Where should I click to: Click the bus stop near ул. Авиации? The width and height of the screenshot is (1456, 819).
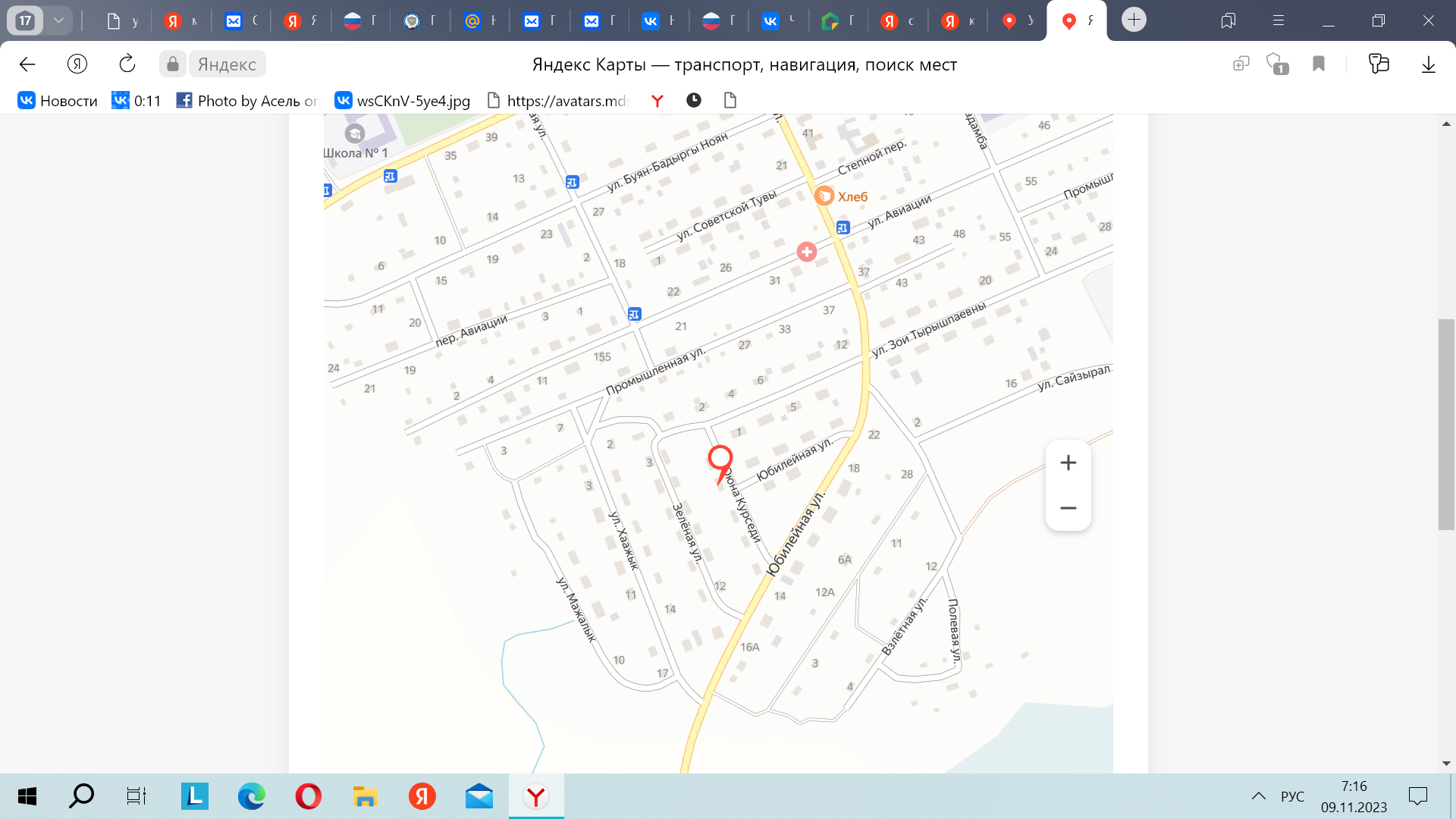tap(843, 227)
